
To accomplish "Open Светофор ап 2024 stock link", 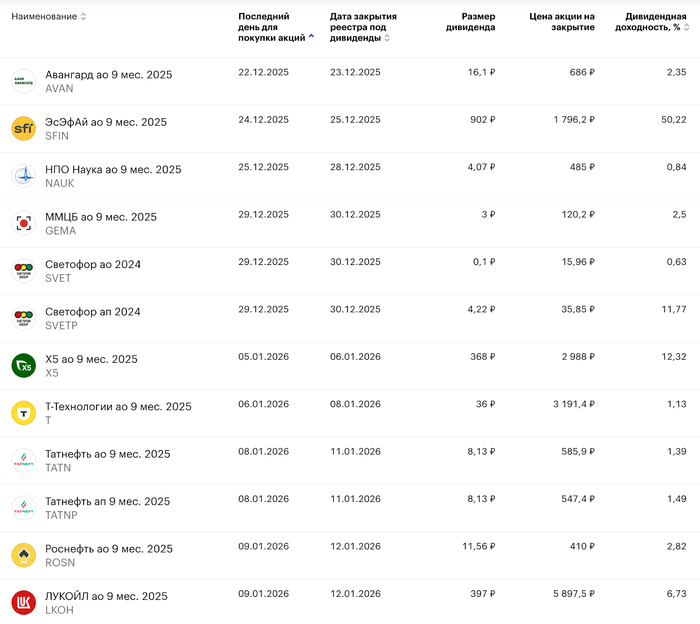I will (92, 312).
